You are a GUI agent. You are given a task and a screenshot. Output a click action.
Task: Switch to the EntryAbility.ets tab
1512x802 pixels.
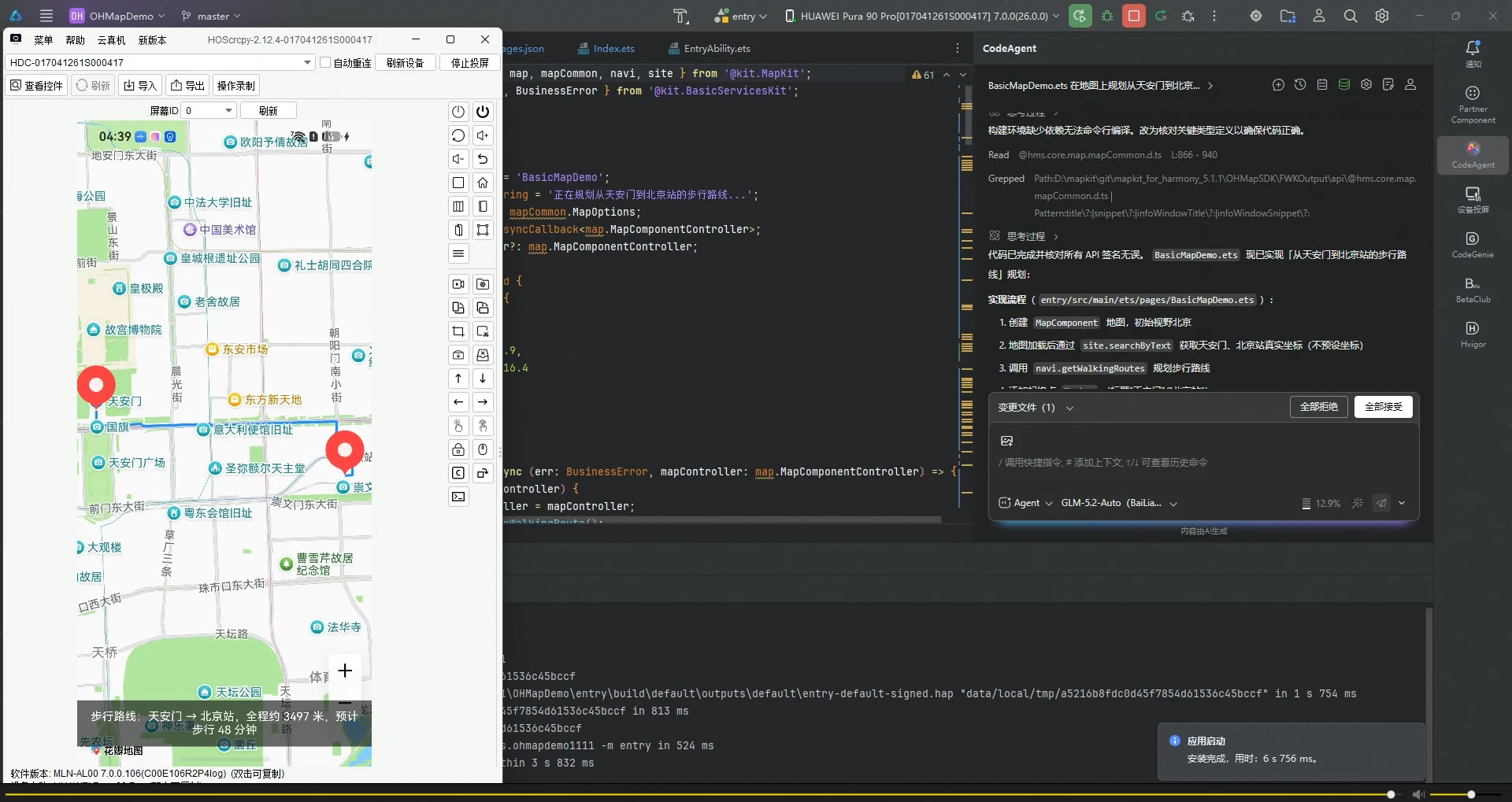(x=709, y=49)
